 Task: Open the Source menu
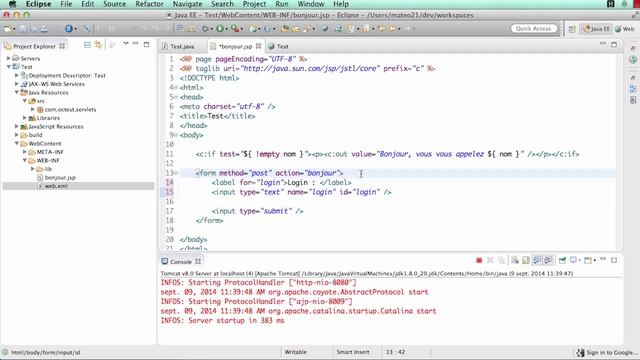coord(115,4)
